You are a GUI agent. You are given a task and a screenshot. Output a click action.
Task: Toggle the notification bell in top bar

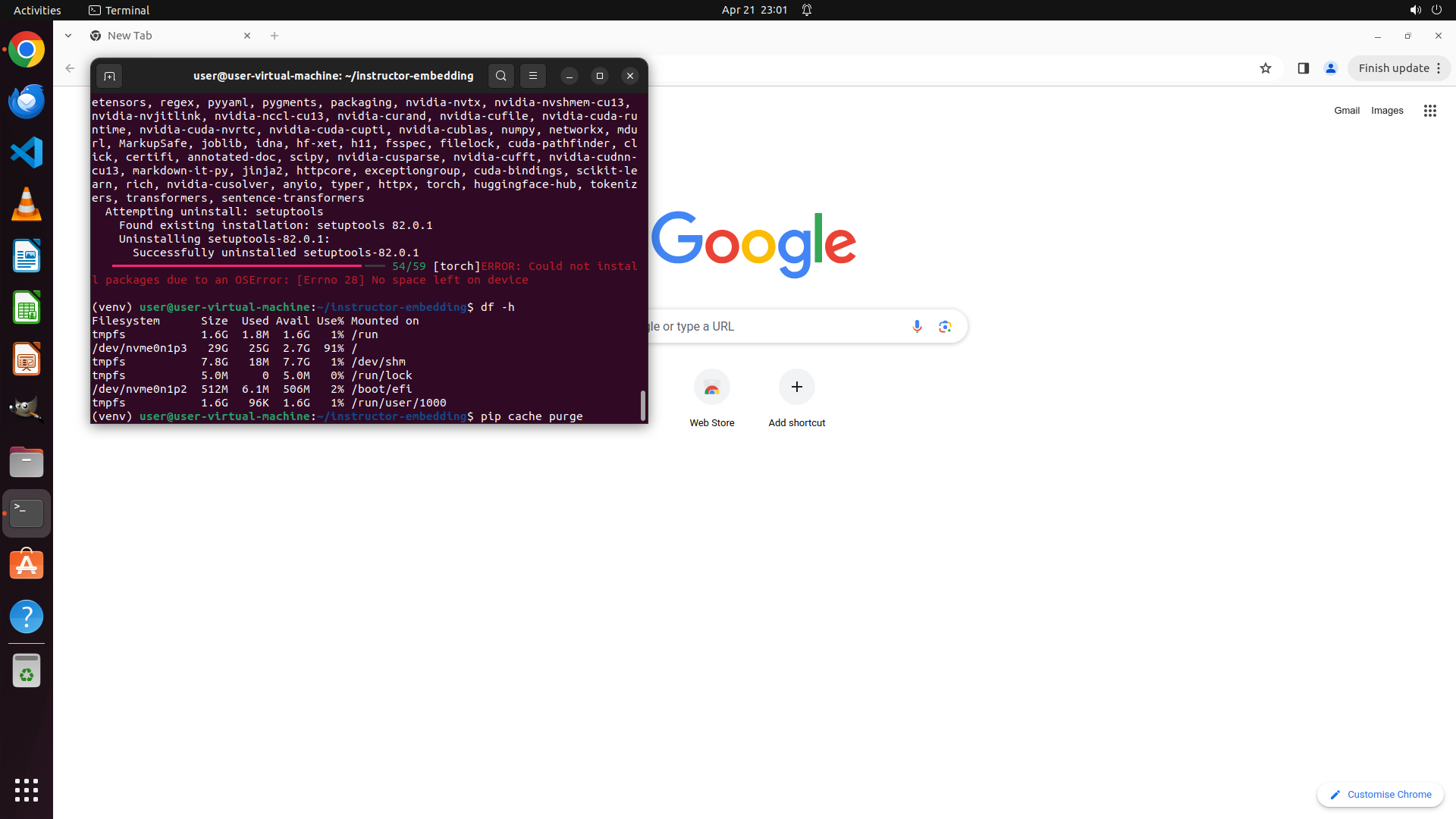[807, 10]
